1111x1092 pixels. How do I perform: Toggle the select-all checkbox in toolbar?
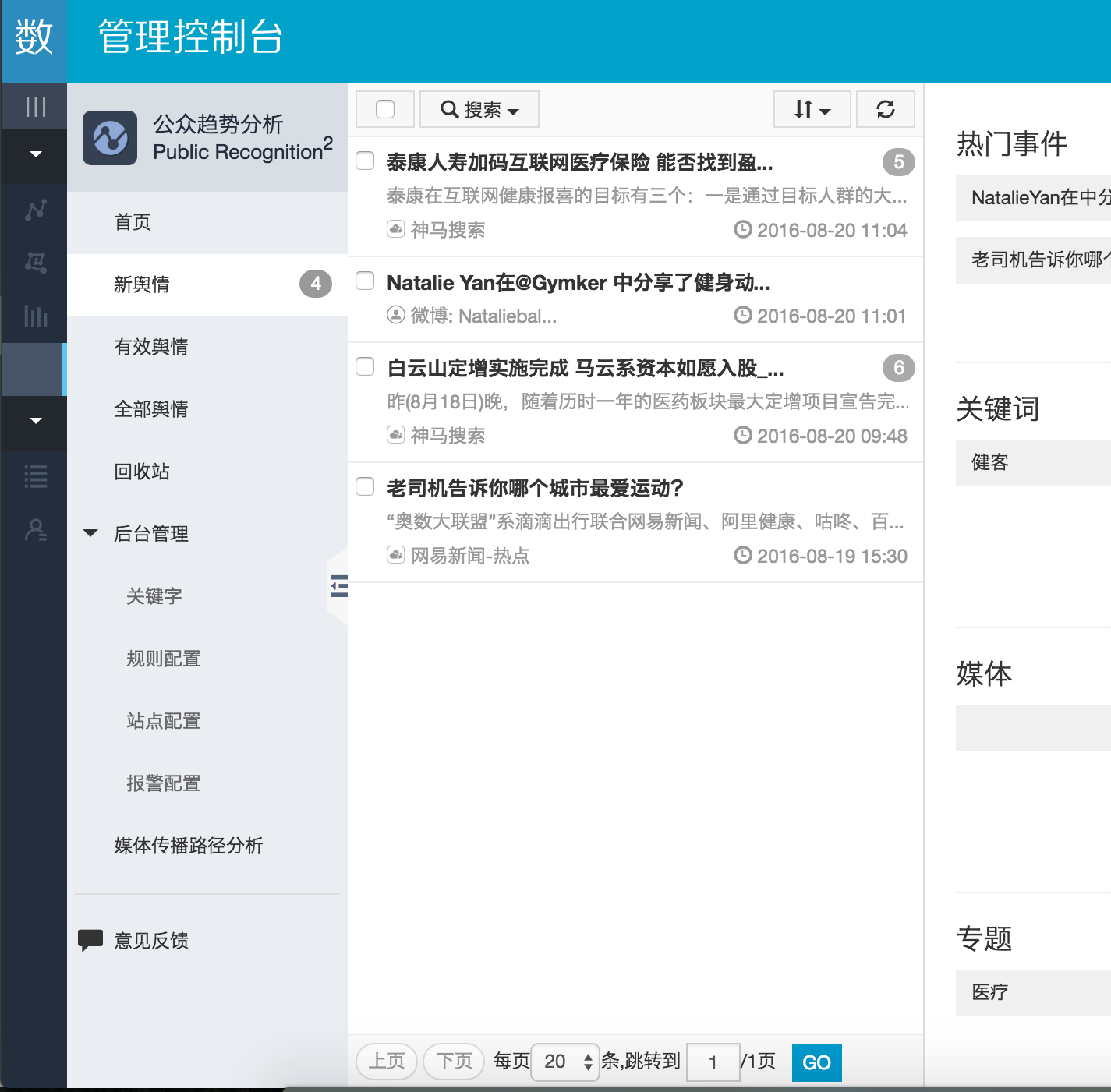click(385, 109)
